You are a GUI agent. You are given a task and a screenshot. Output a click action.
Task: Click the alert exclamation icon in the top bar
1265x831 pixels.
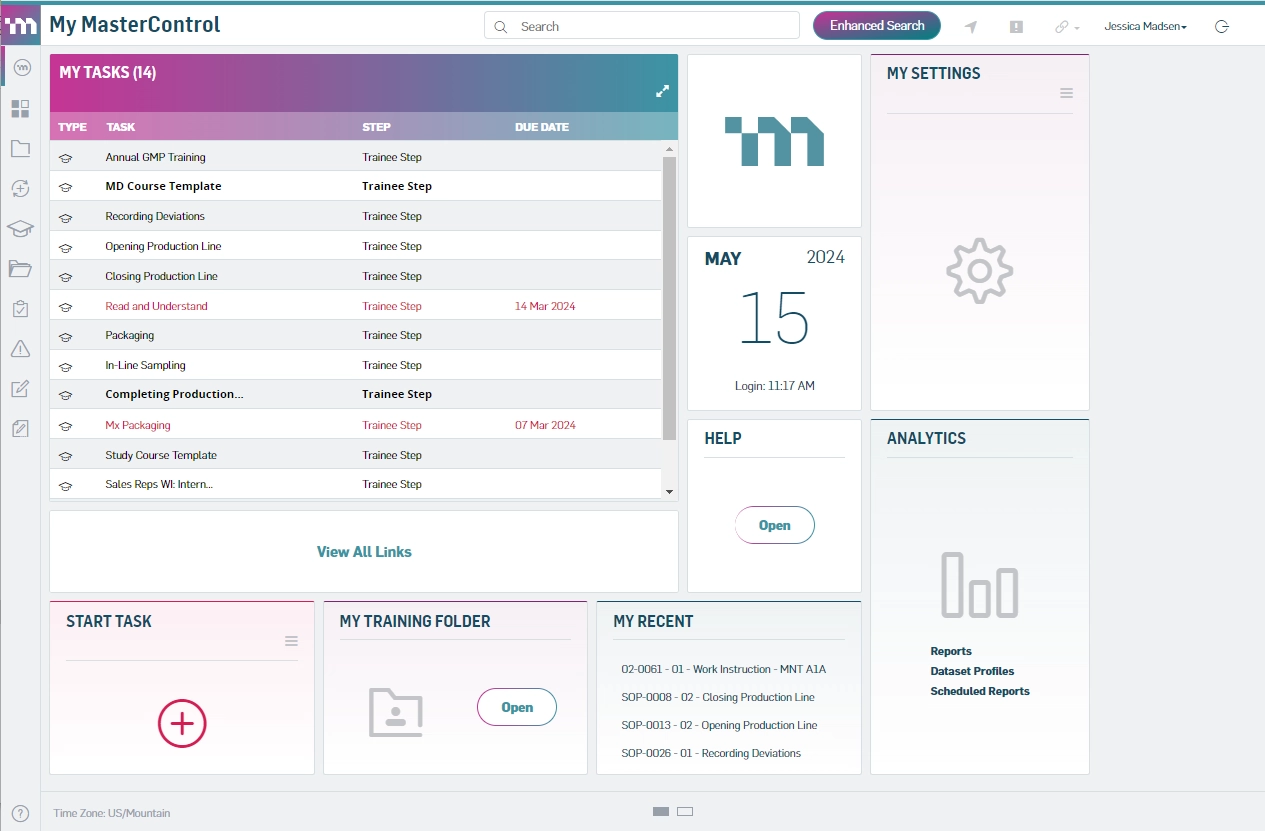(1016, 27)
